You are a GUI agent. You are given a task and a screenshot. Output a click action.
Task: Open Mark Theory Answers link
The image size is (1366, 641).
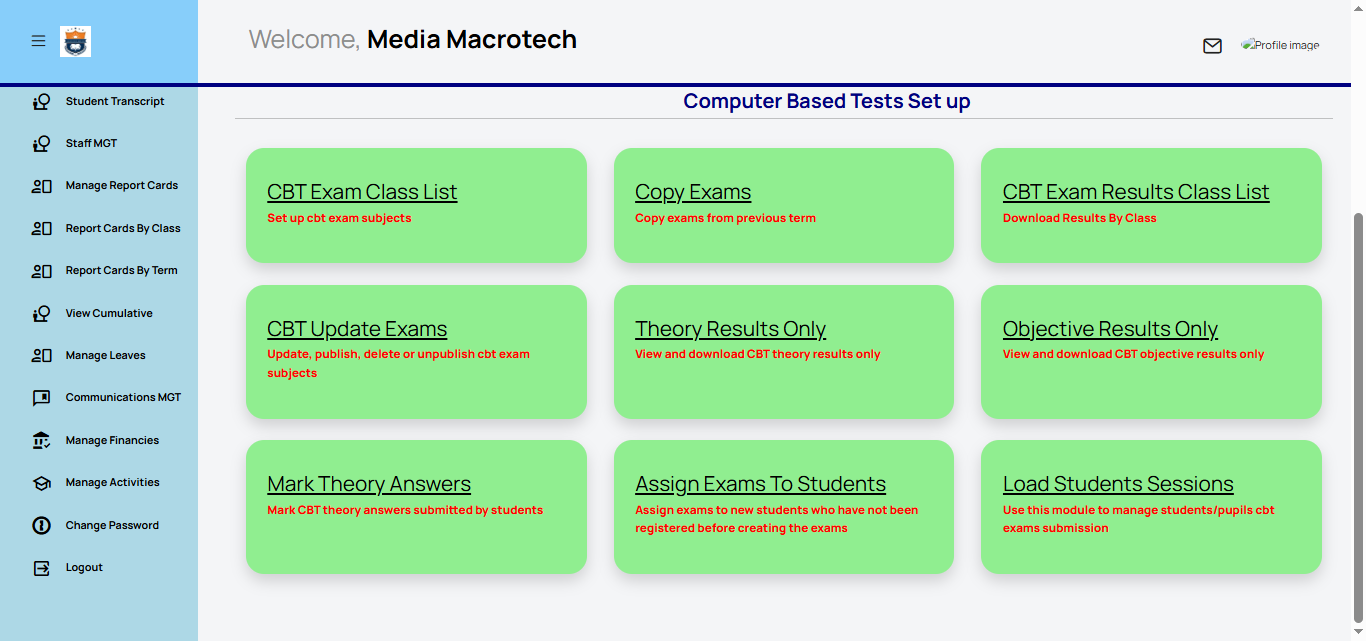point(369,484)
